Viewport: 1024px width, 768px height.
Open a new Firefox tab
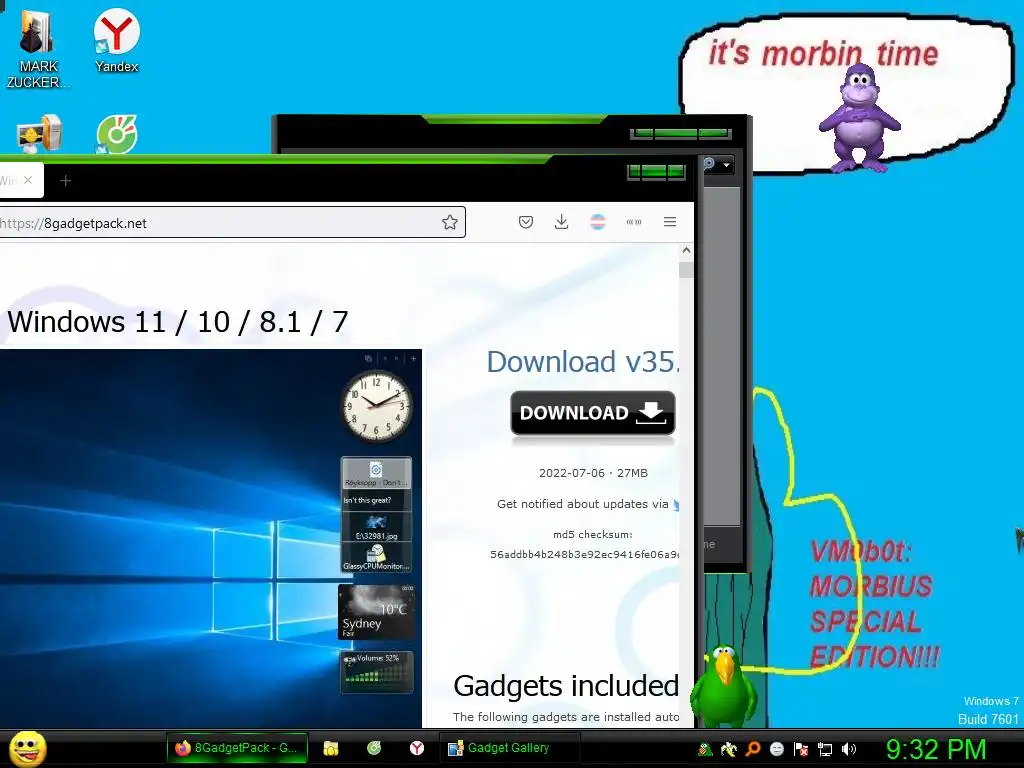[x=65, y=180]
